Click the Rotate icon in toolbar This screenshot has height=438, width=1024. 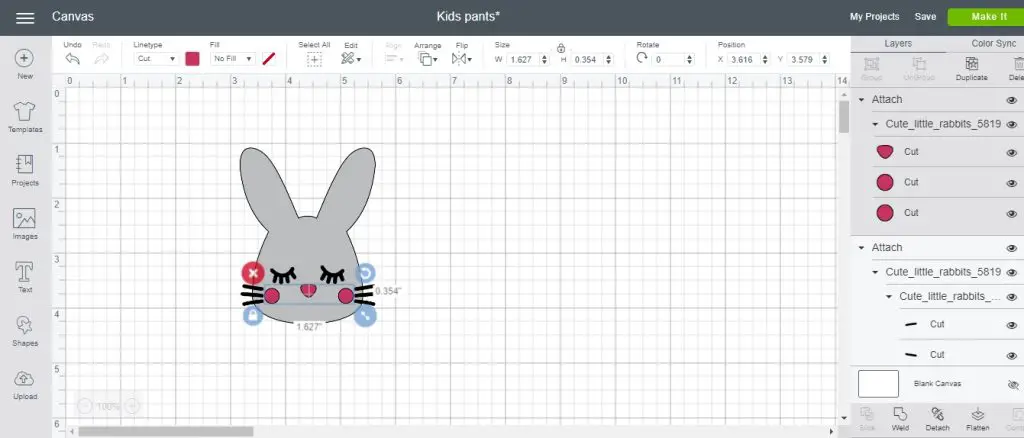(x=642, y=58)
